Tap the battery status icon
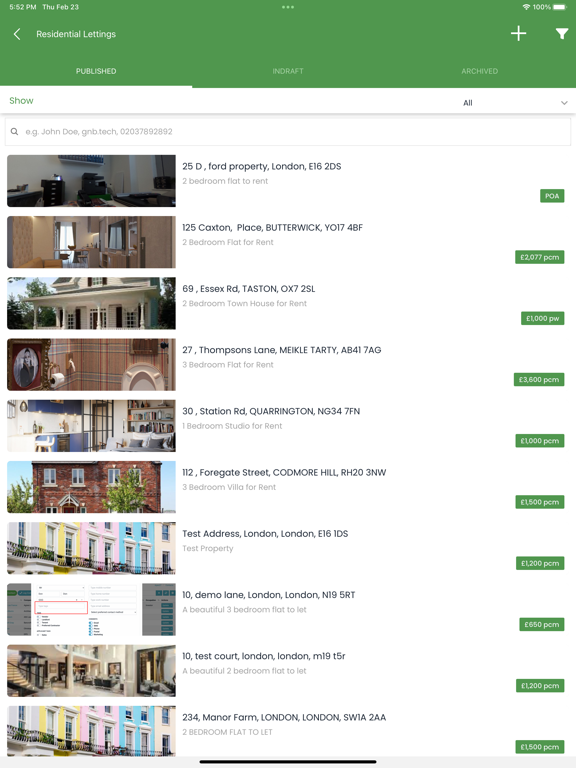 click(x=560, y=7)
